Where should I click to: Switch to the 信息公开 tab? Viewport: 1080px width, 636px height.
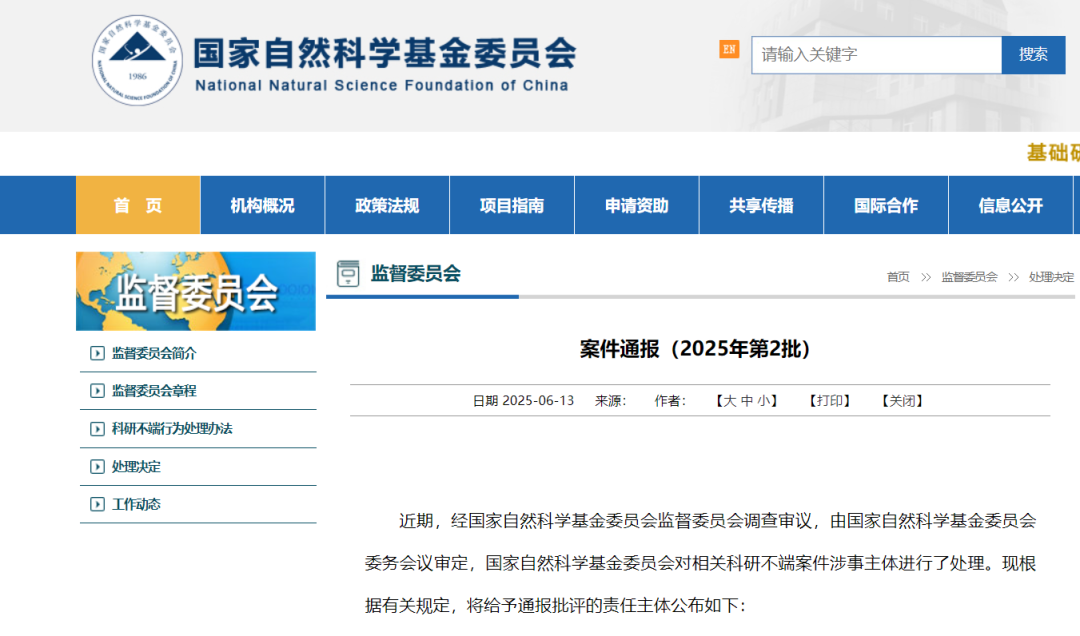pyautogui.click(x=1010, y=204)
